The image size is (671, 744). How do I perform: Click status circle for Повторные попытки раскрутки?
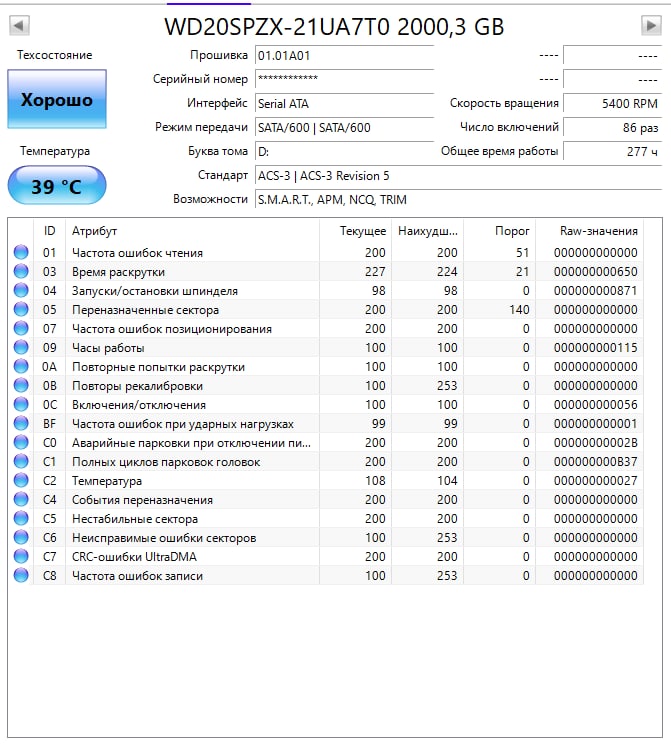point(21,366)
